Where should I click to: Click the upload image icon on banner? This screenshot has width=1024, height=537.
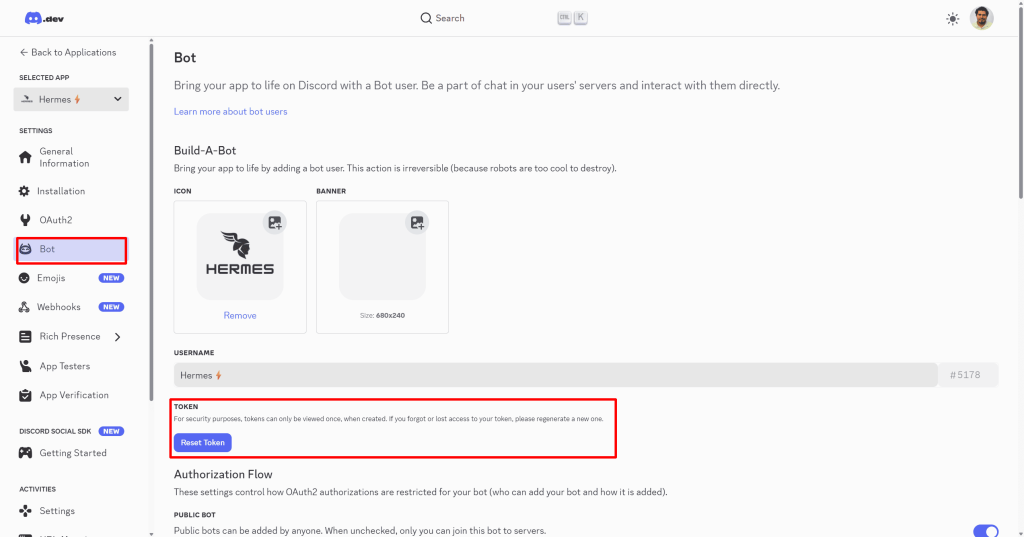[417, 223]
